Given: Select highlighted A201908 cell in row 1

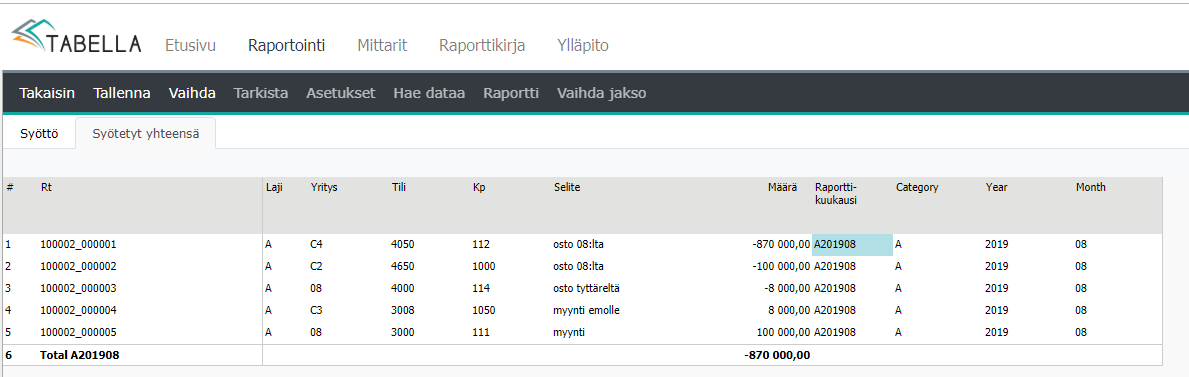Looking at the screenshot, I should [x=852, y=245].
